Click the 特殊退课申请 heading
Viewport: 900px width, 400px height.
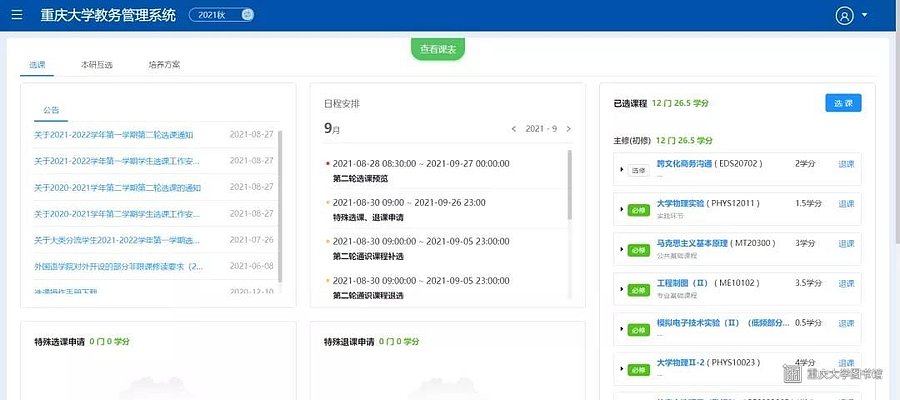[x=349, y=341]
